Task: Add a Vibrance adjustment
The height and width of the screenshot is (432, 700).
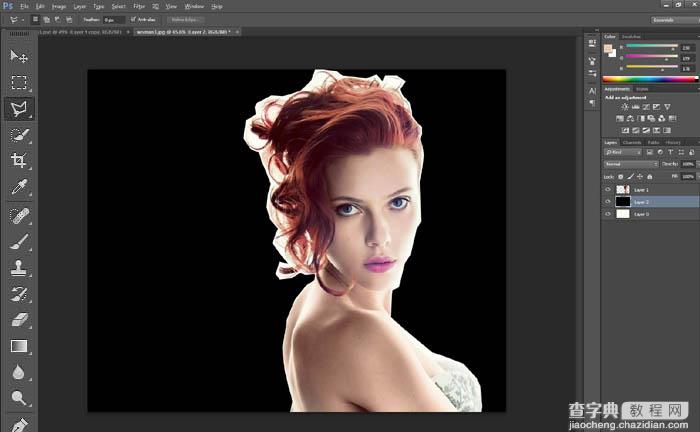Action: (667, 107)
